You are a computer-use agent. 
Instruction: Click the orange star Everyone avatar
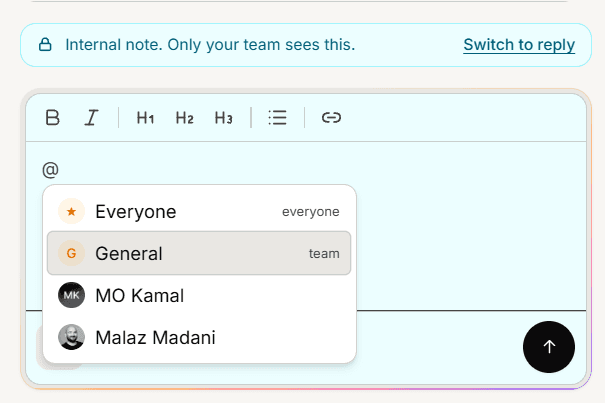(x=71, y=212)
